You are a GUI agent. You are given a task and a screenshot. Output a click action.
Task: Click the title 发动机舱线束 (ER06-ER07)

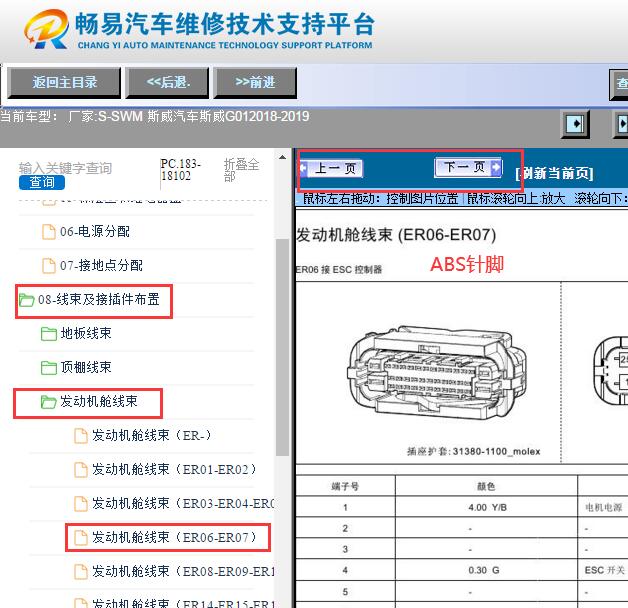(x=396, y=235)
